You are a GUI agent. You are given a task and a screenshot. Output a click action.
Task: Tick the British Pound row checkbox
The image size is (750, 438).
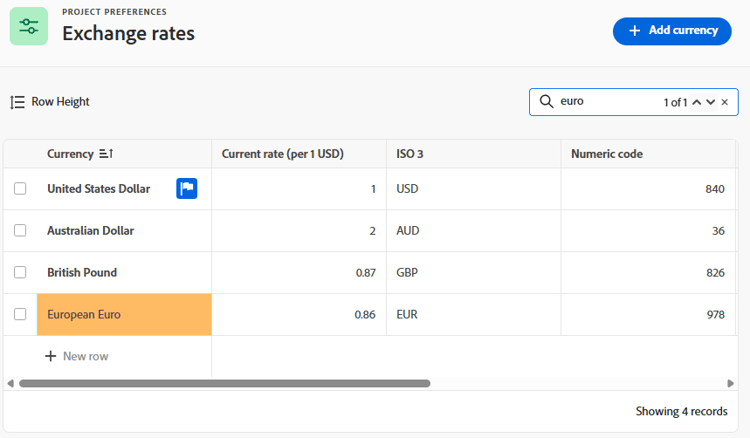[x=20, y=273]
